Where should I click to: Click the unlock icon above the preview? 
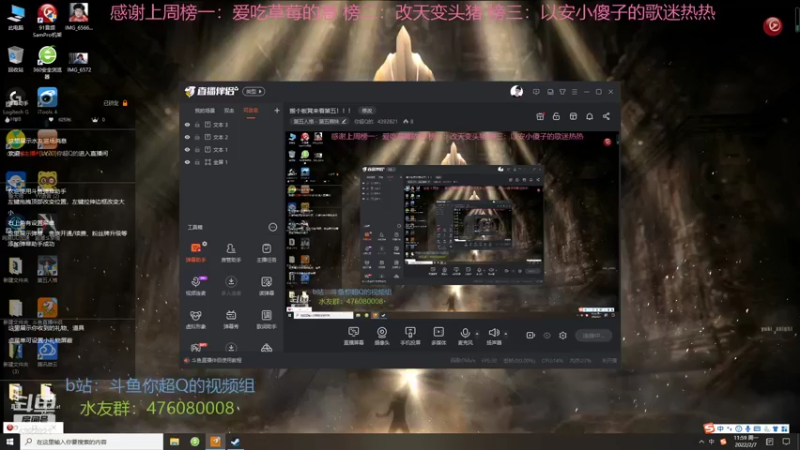tap(556, 116)
